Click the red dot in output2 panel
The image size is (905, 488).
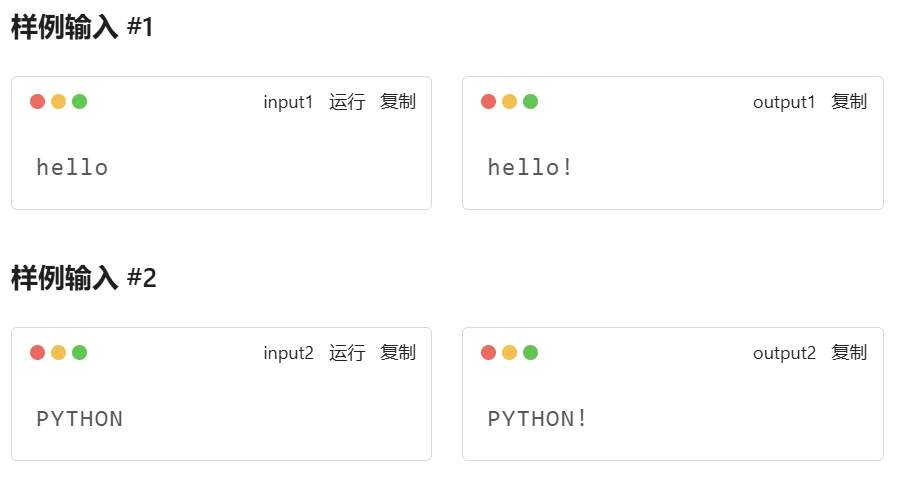pos(488,352)
